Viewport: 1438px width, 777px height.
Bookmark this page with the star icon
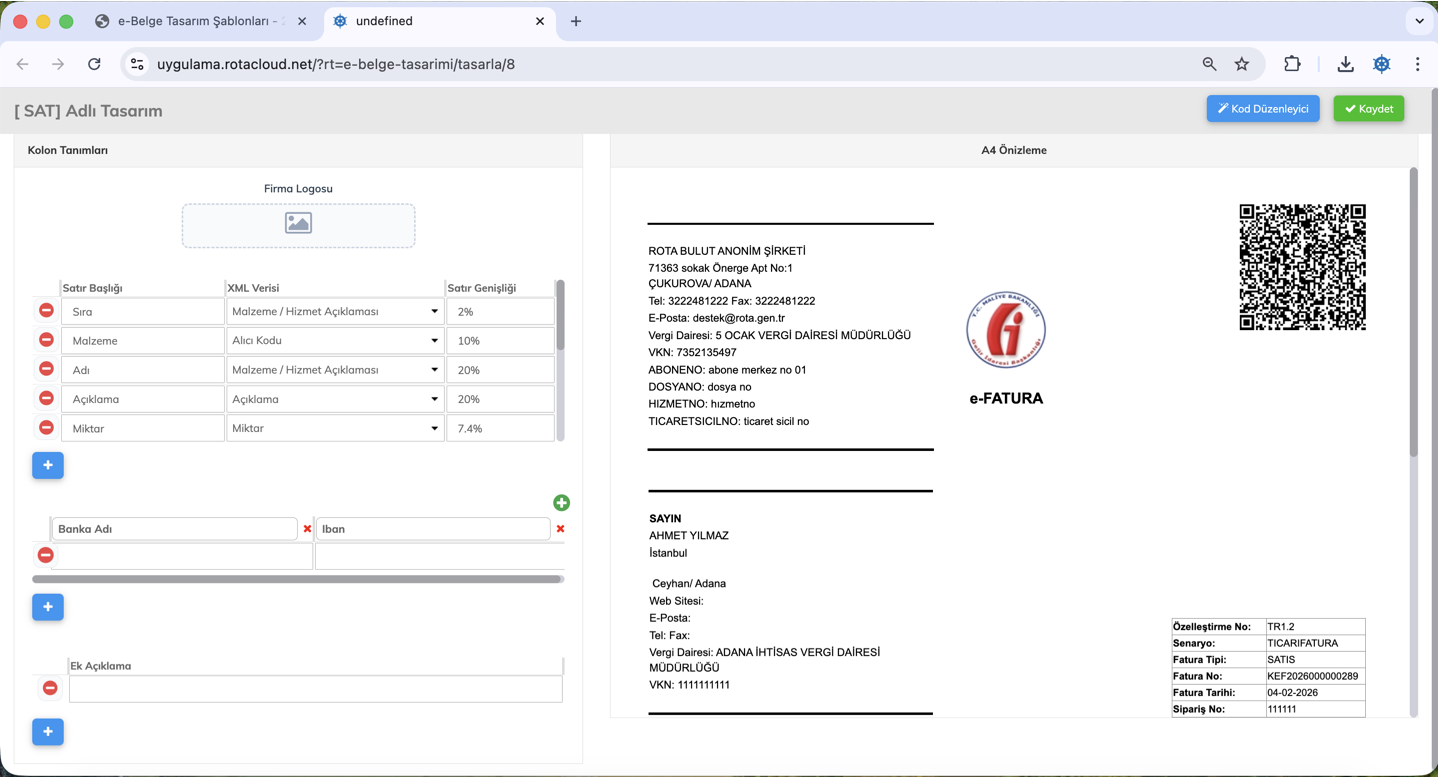click(1242, 64)
